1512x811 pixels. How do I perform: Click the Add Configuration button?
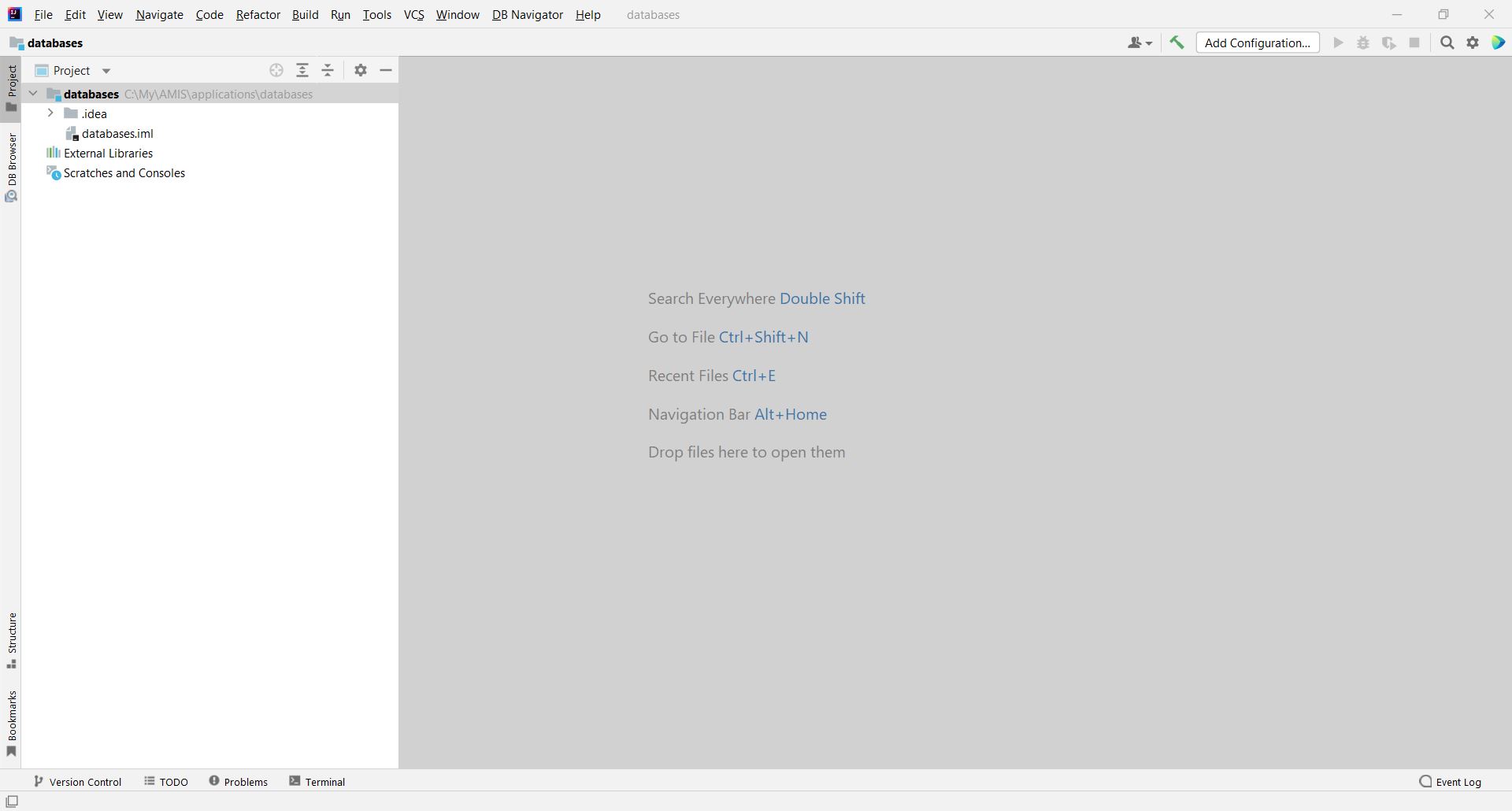tap(1257, 43)
